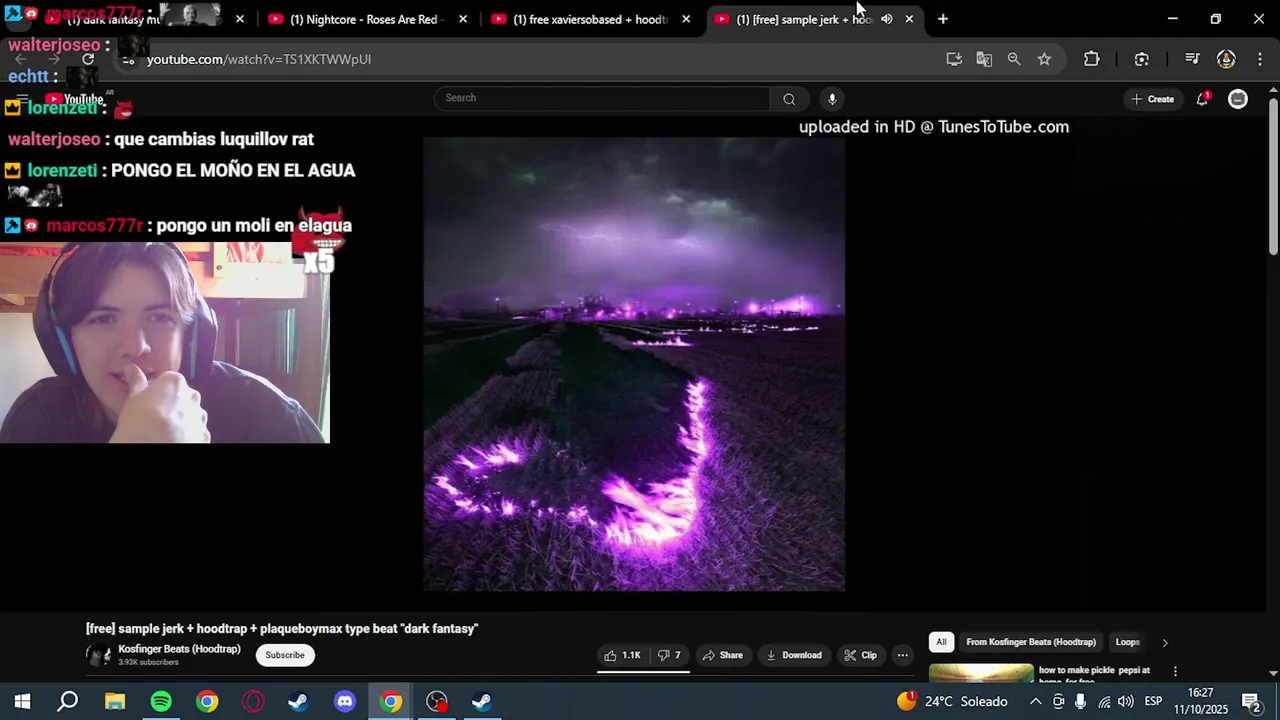Image resolution: width=1280 pixels, height=720 pixels.
Task: Select the From Kosfinger Beats (Hoodtrap) chip
Action: 1030,642
